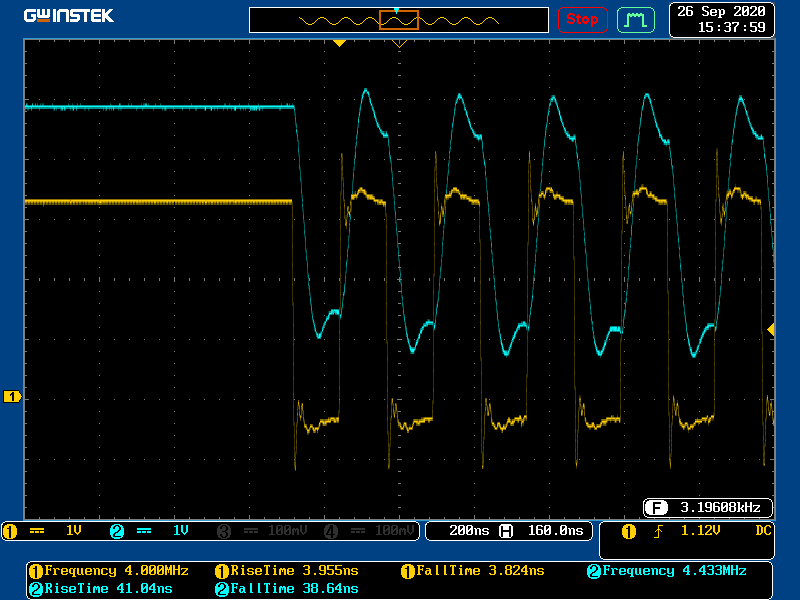Click the yellow trigger level arrow on right edge
Screen dimensions: 800x600
point(770,329)
